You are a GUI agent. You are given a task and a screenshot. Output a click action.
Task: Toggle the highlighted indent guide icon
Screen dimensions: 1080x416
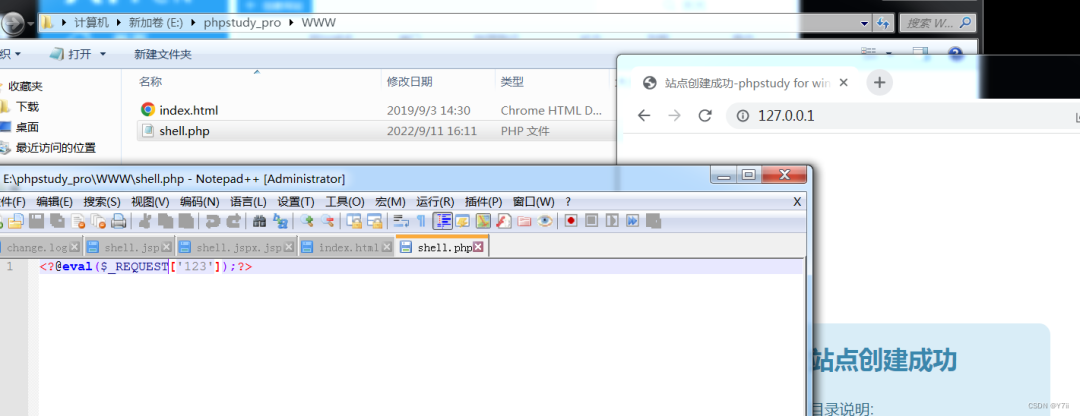(x=442, y=221)
